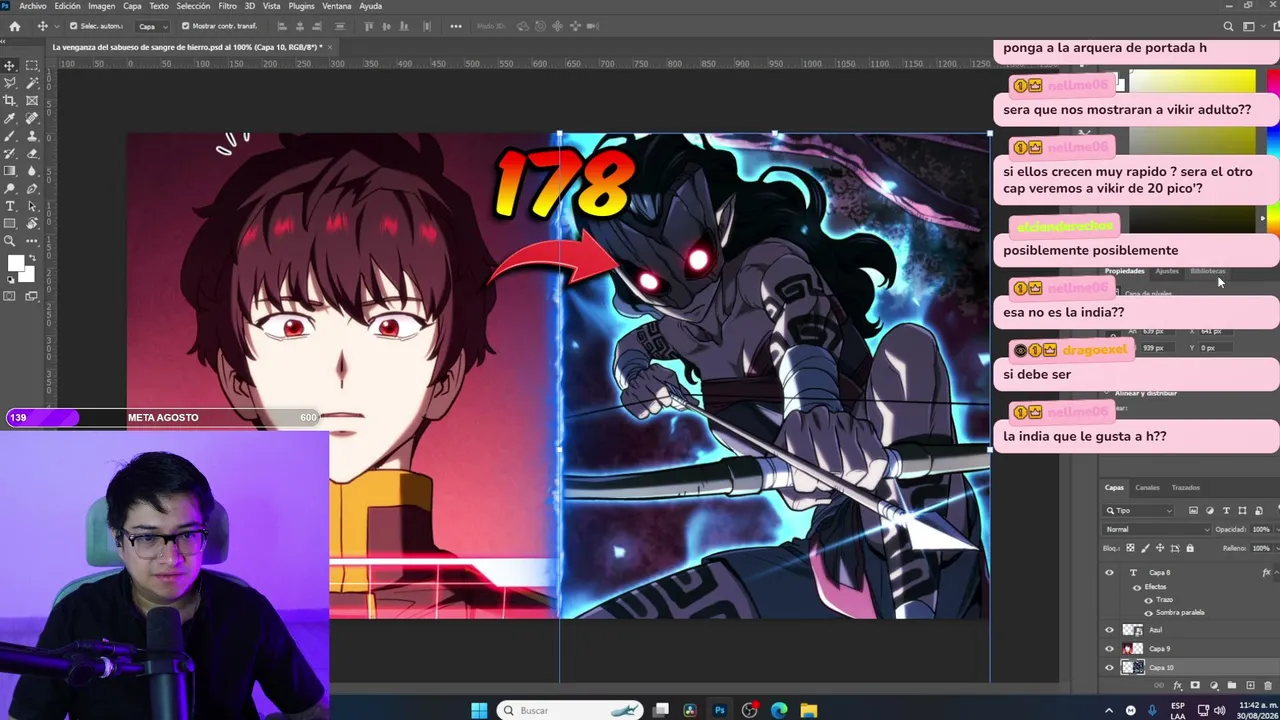The width and height of the screenshot is (1280, 720).
Task: Click the Home icon in options bar
Action: (15, 26)
